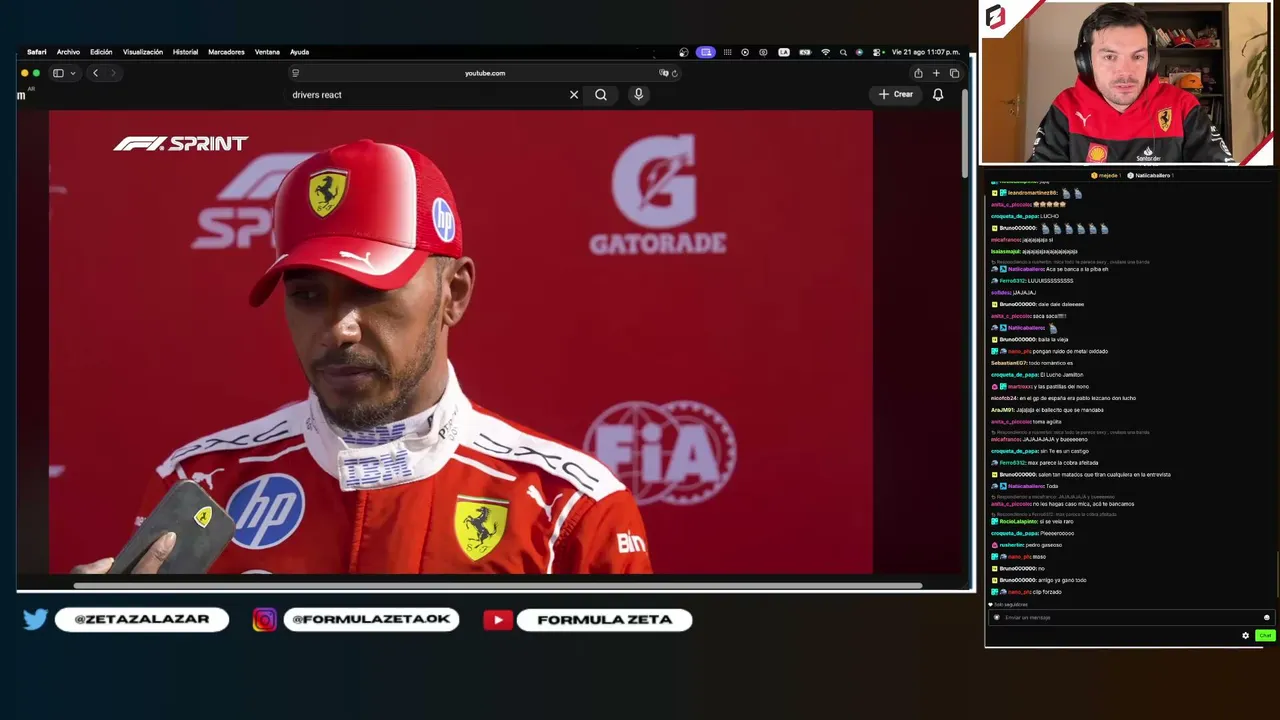Click the Crear button on YouTube
The height and width of the screenshot is (720, 1280).
coord(896,95)
